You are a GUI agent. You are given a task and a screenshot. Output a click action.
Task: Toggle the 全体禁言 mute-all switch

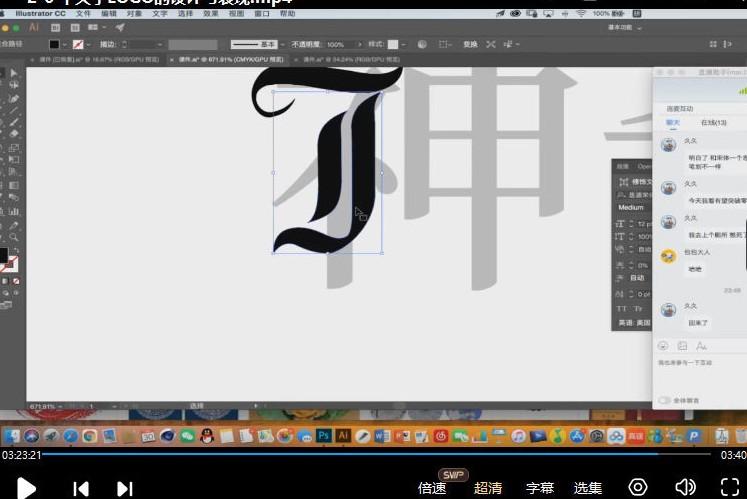[x=664, y=400]
